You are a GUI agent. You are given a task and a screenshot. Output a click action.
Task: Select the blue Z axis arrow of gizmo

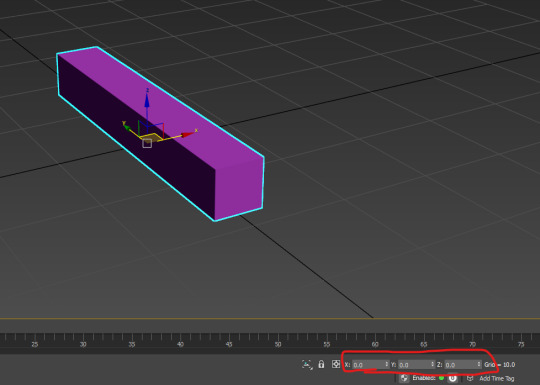(x=147, y=100)
